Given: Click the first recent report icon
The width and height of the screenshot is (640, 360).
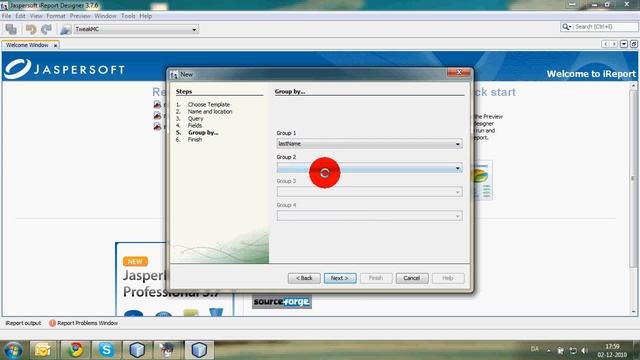Looking at the screenshot, I should 157,104.
